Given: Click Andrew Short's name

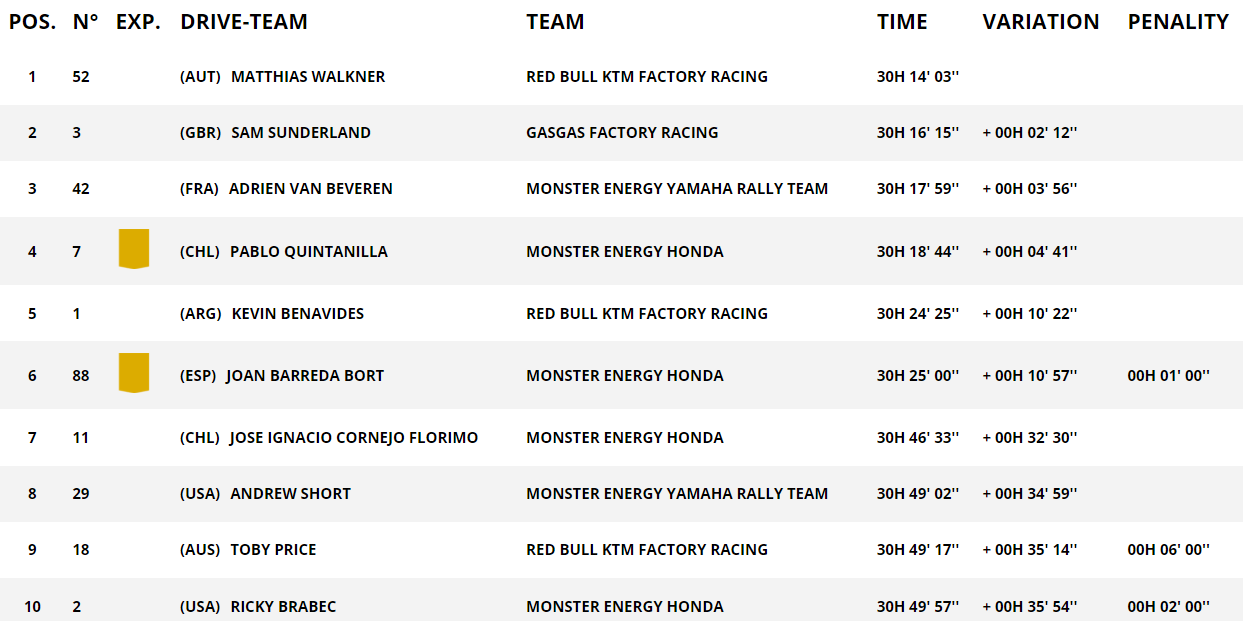Looking at the screenshot, I should click(x=291, y=494).
